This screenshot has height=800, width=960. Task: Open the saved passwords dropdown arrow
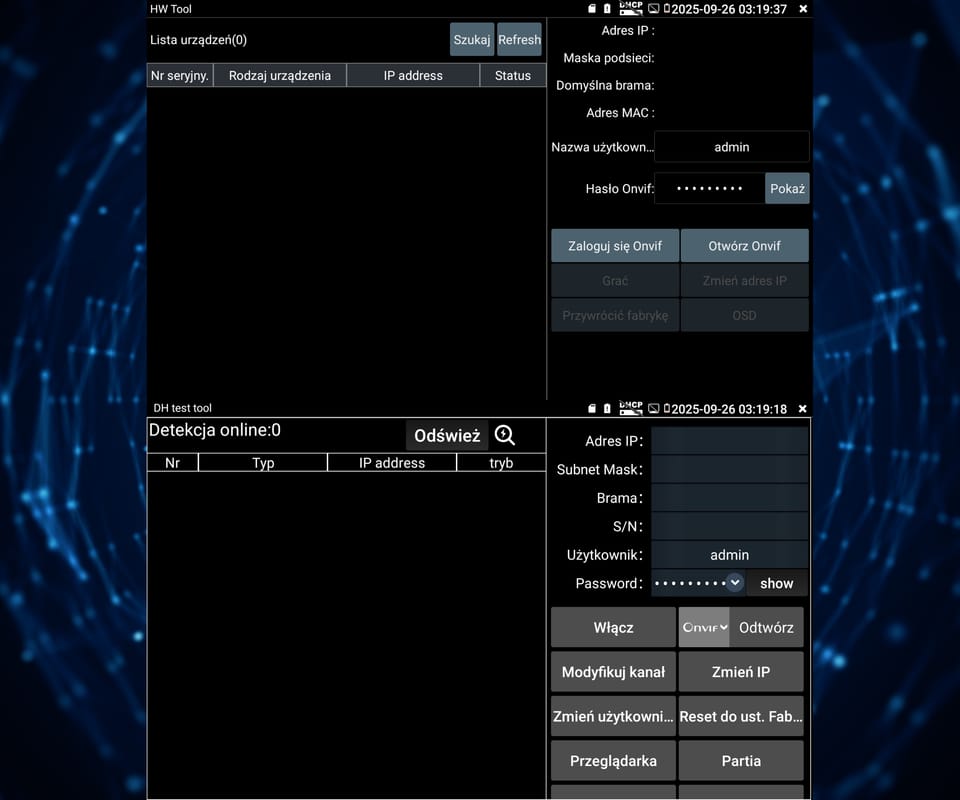tap(735, 582)
